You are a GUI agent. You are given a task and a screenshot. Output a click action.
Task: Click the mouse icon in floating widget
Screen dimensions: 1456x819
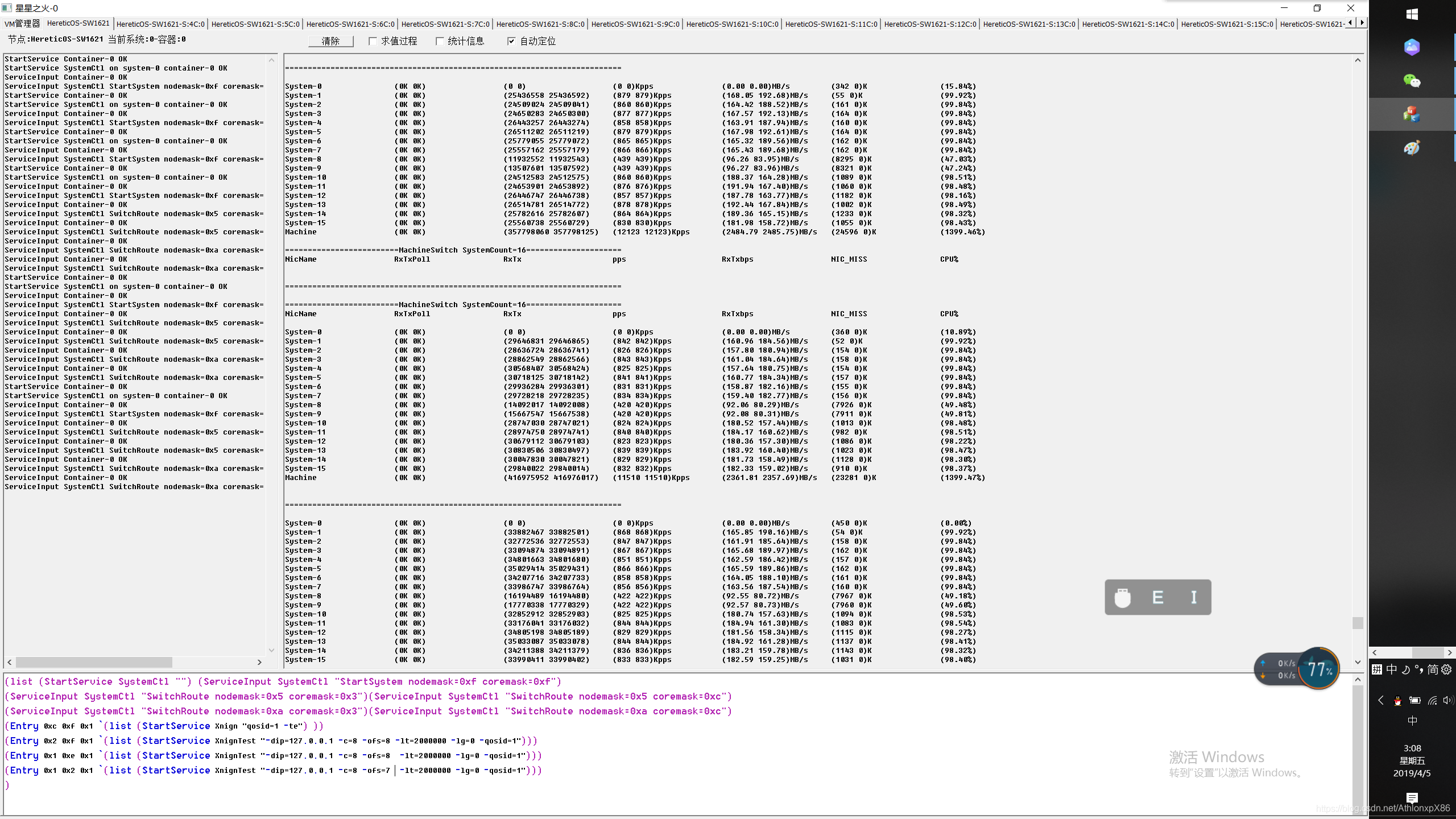(1123, 597)
